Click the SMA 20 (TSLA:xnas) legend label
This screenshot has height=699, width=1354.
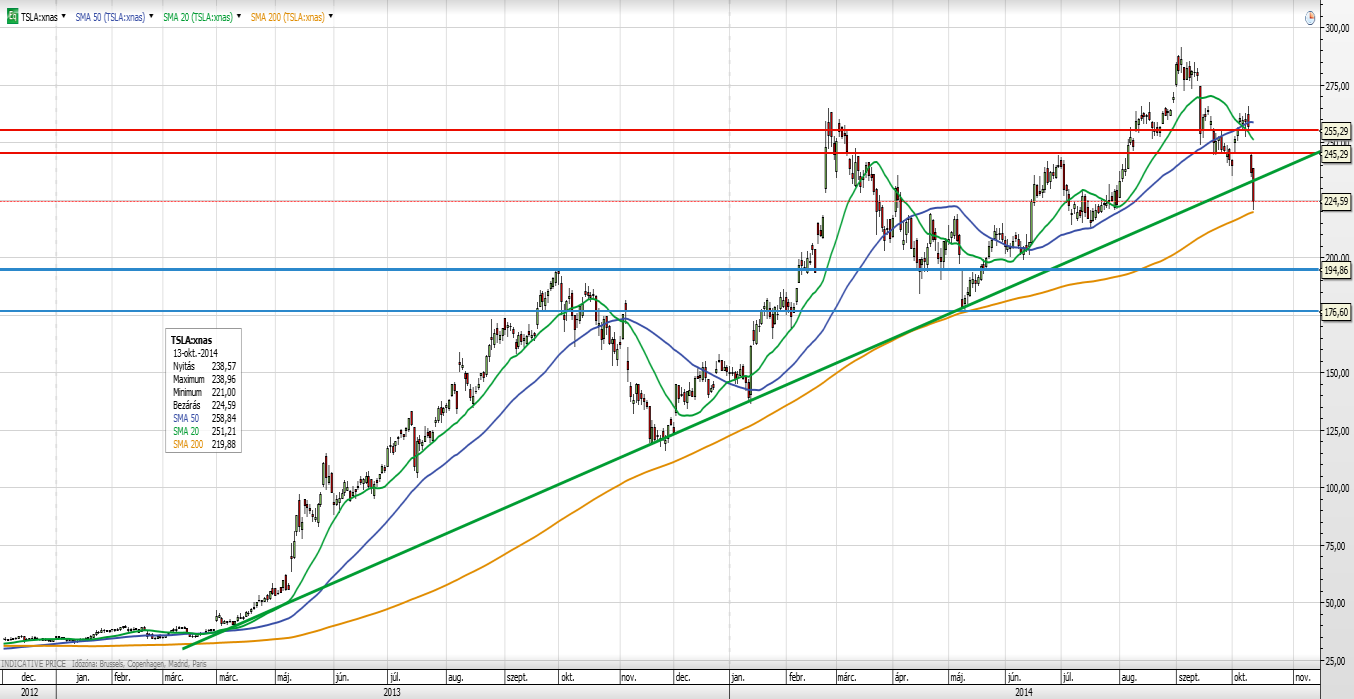coord(198,17)
